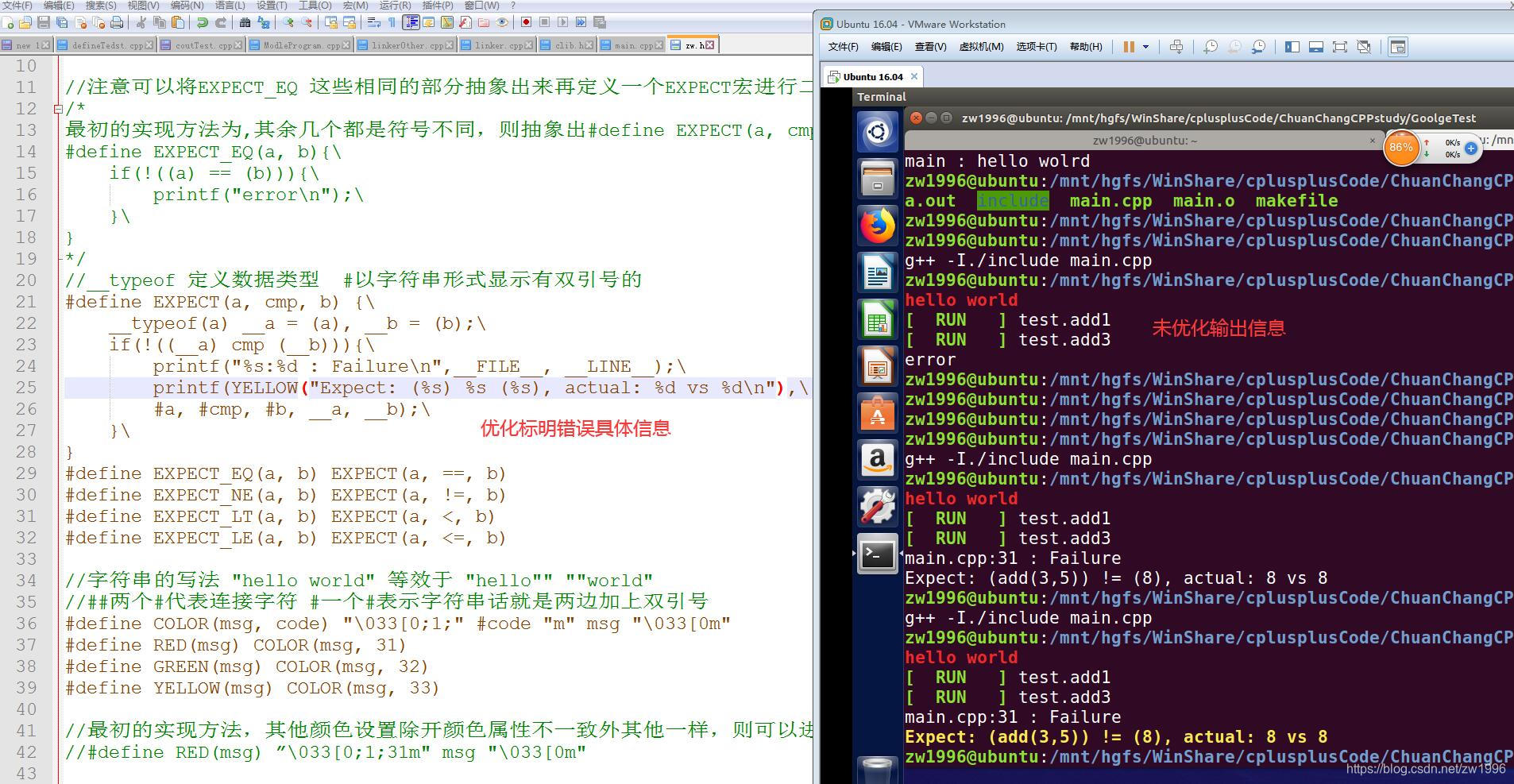1514x784 pixels.
Task: Click the Unity mode icon in VMware
Action: tap(1364, 47)
